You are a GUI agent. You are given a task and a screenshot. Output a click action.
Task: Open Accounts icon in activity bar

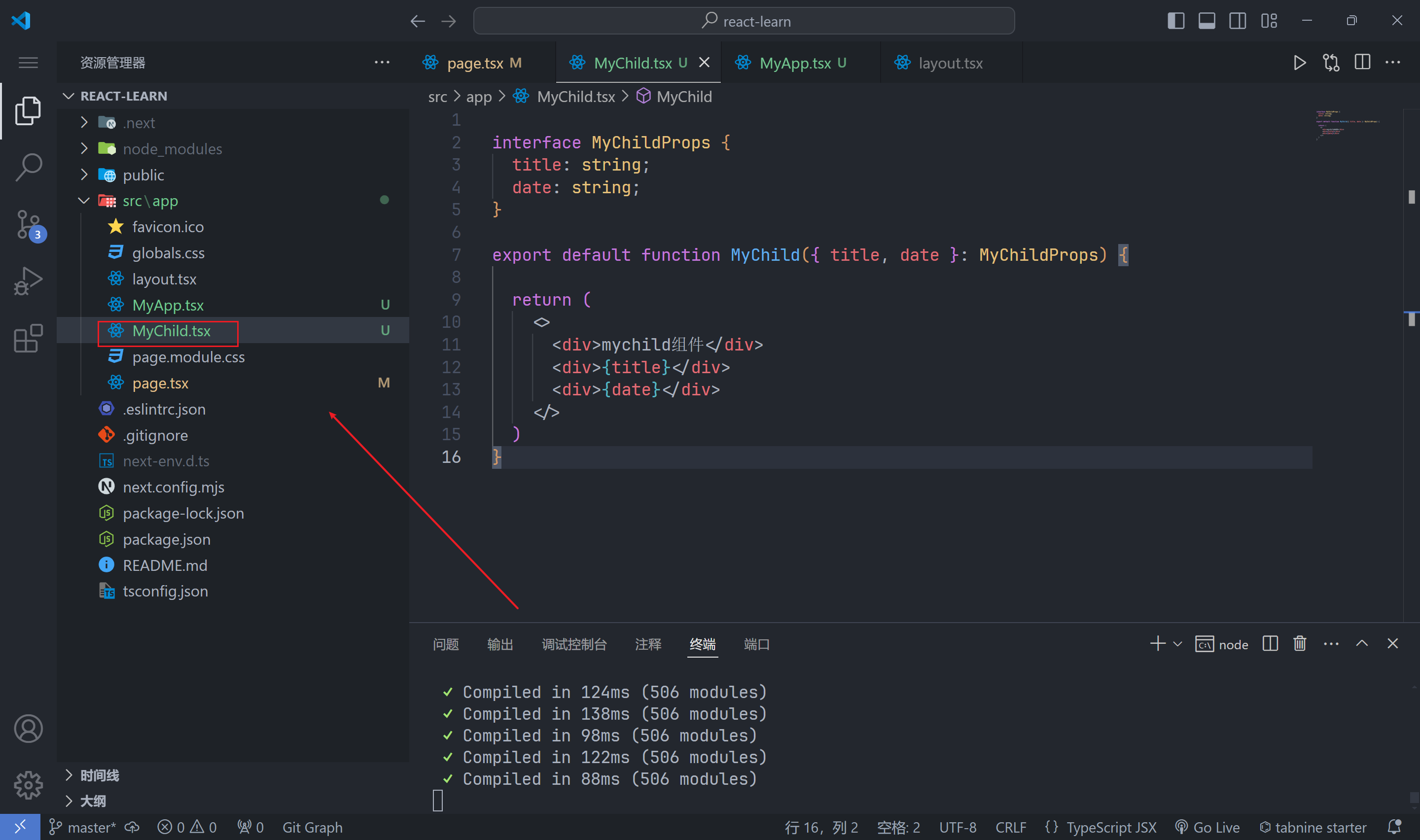click(28, 729)
